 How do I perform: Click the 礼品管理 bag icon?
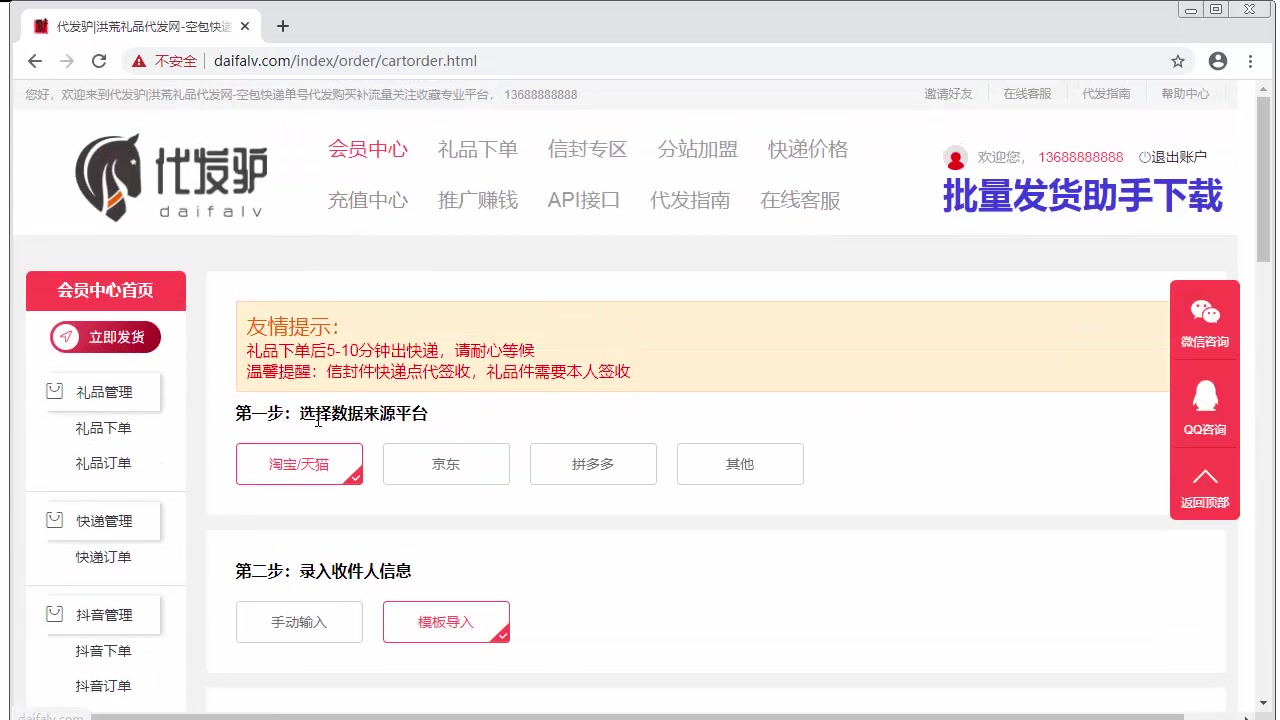(x=55, y=391)
